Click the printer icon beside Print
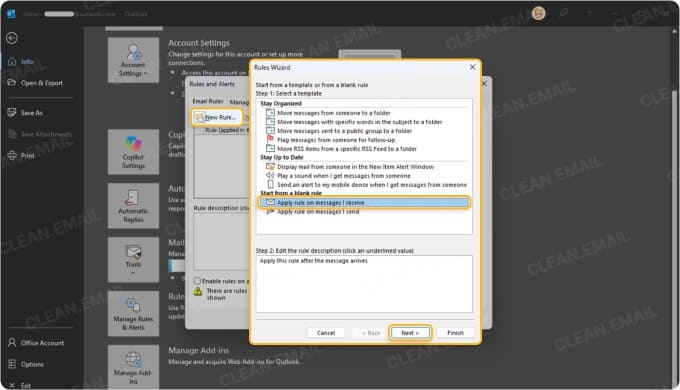Viewport: 680px width, 390px height. [x=12, y=155]
